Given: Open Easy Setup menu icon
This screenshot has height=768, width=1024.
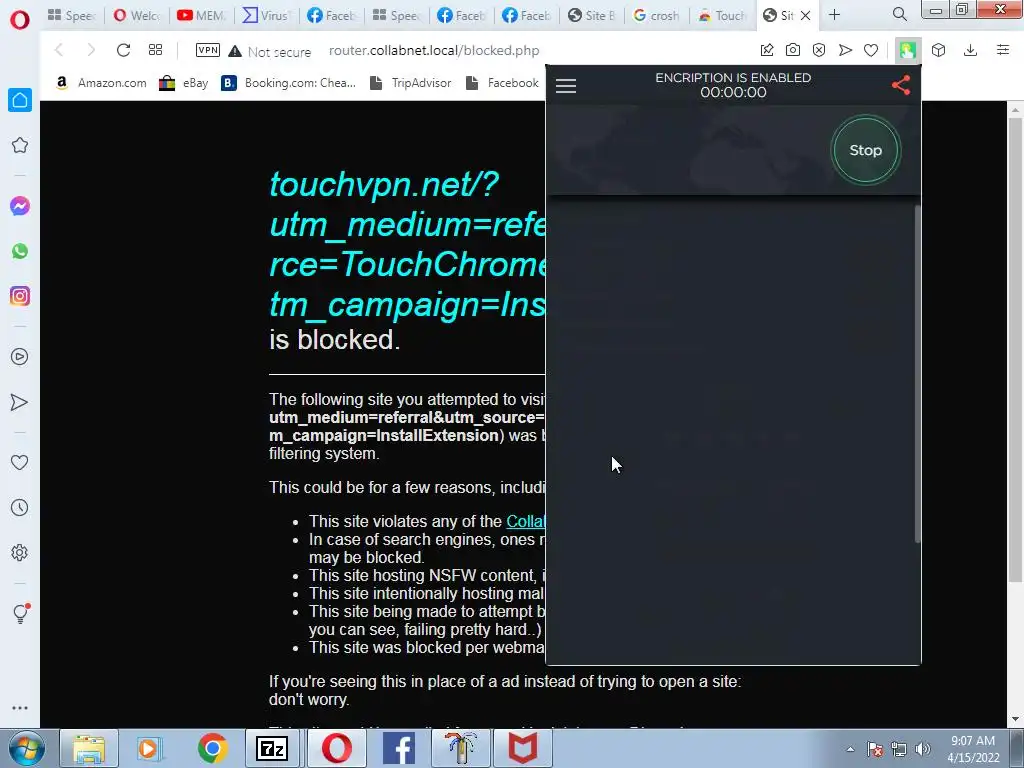Looking at the screenshot, I should click(1003, 50).
